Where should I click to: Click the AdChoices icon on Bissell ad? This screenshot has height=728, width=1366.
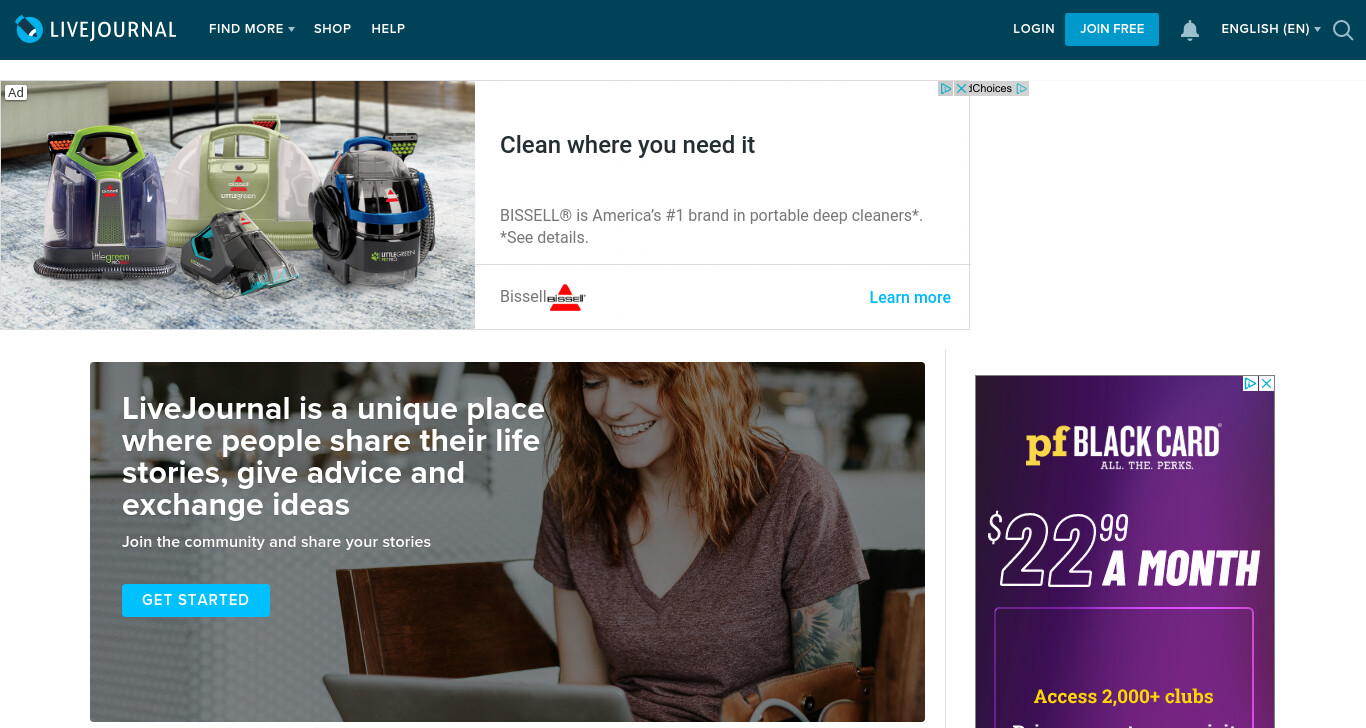(945, 88)
